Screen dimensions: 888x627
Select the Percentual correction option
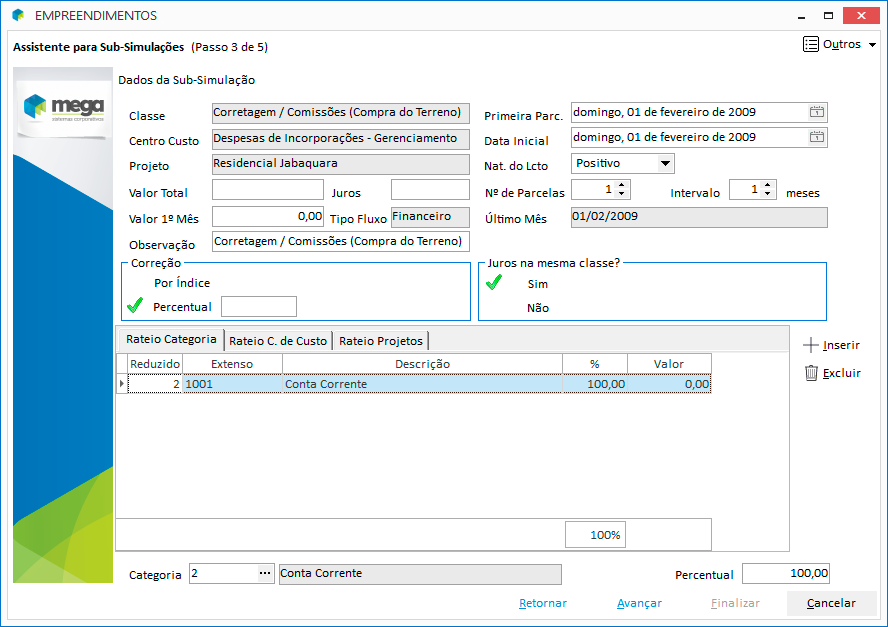tap(181, 306)
